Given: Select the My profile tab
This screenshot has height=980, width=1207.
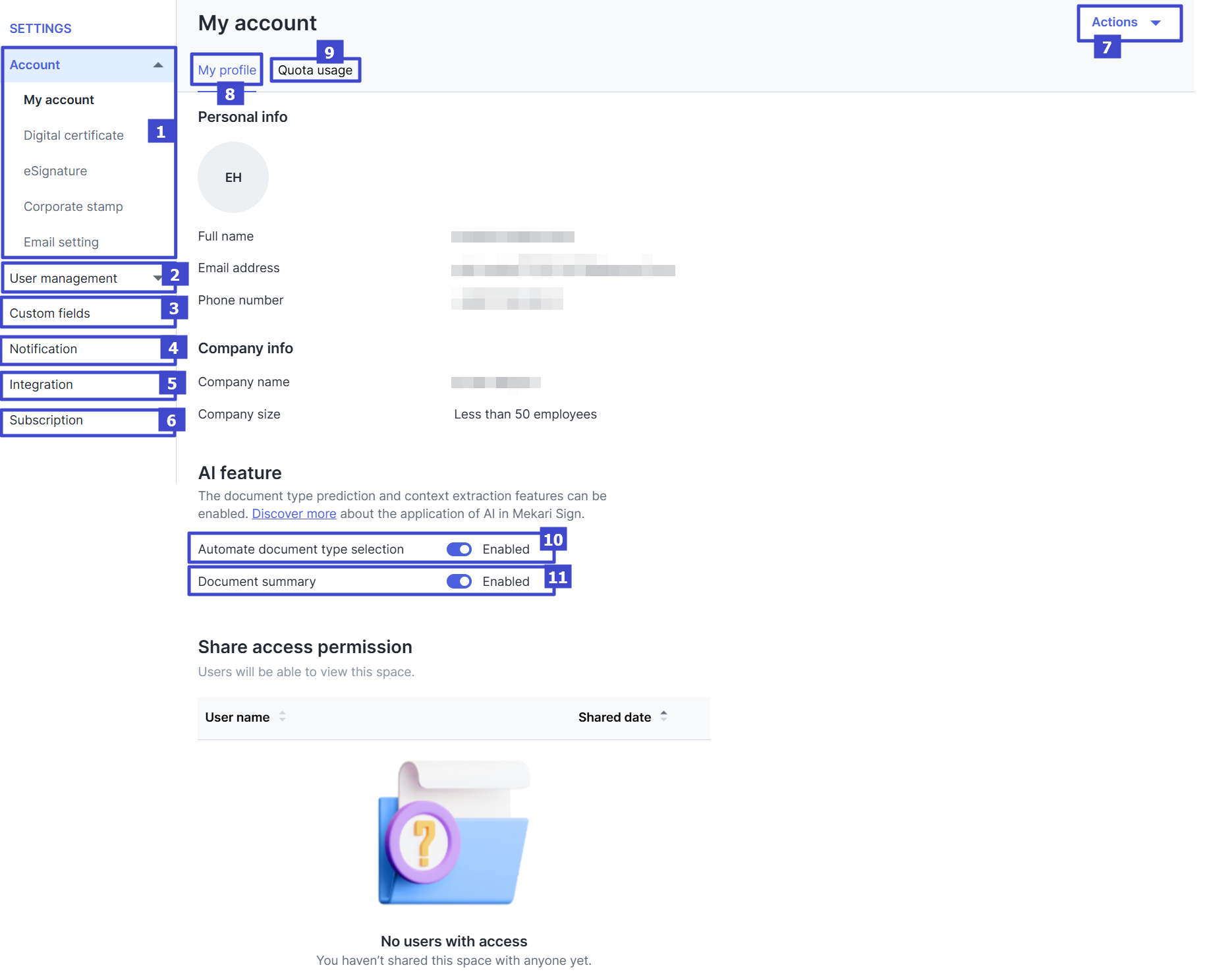Looking at the screenshot, I should 227,70.
